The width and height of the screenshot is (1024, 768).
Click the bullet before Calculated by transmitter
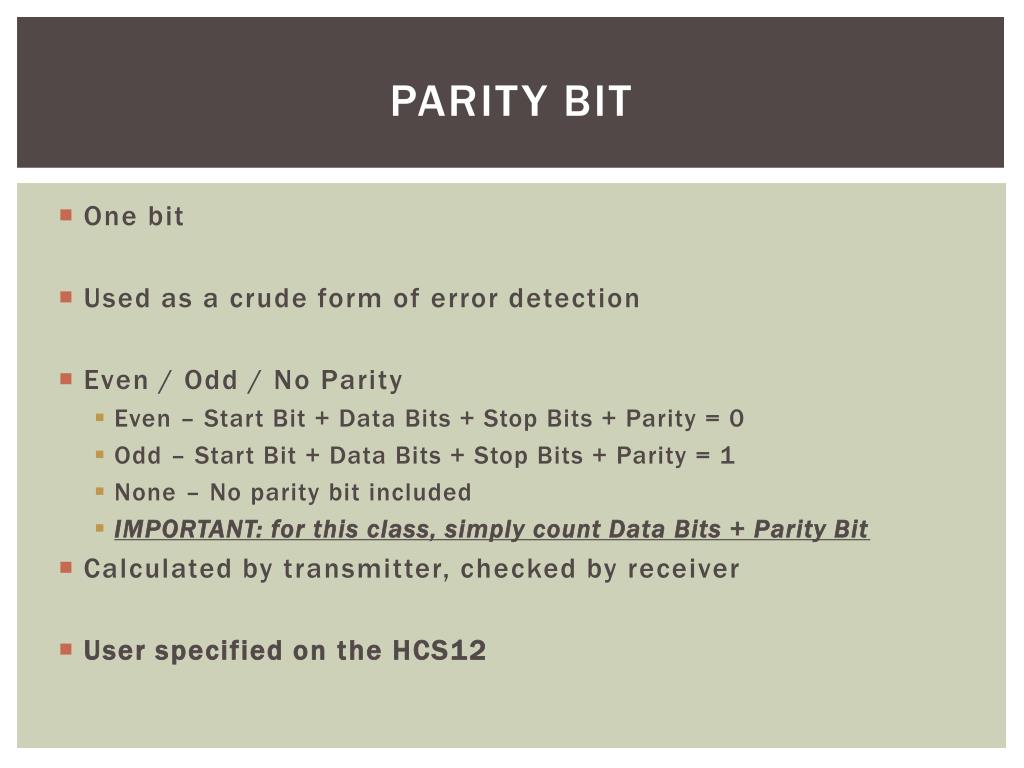tap(66, 568)
